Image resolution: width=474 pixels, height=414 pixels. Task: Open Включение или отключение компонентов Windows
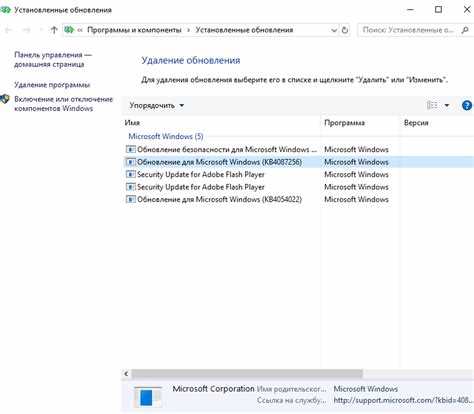point(63,104)
